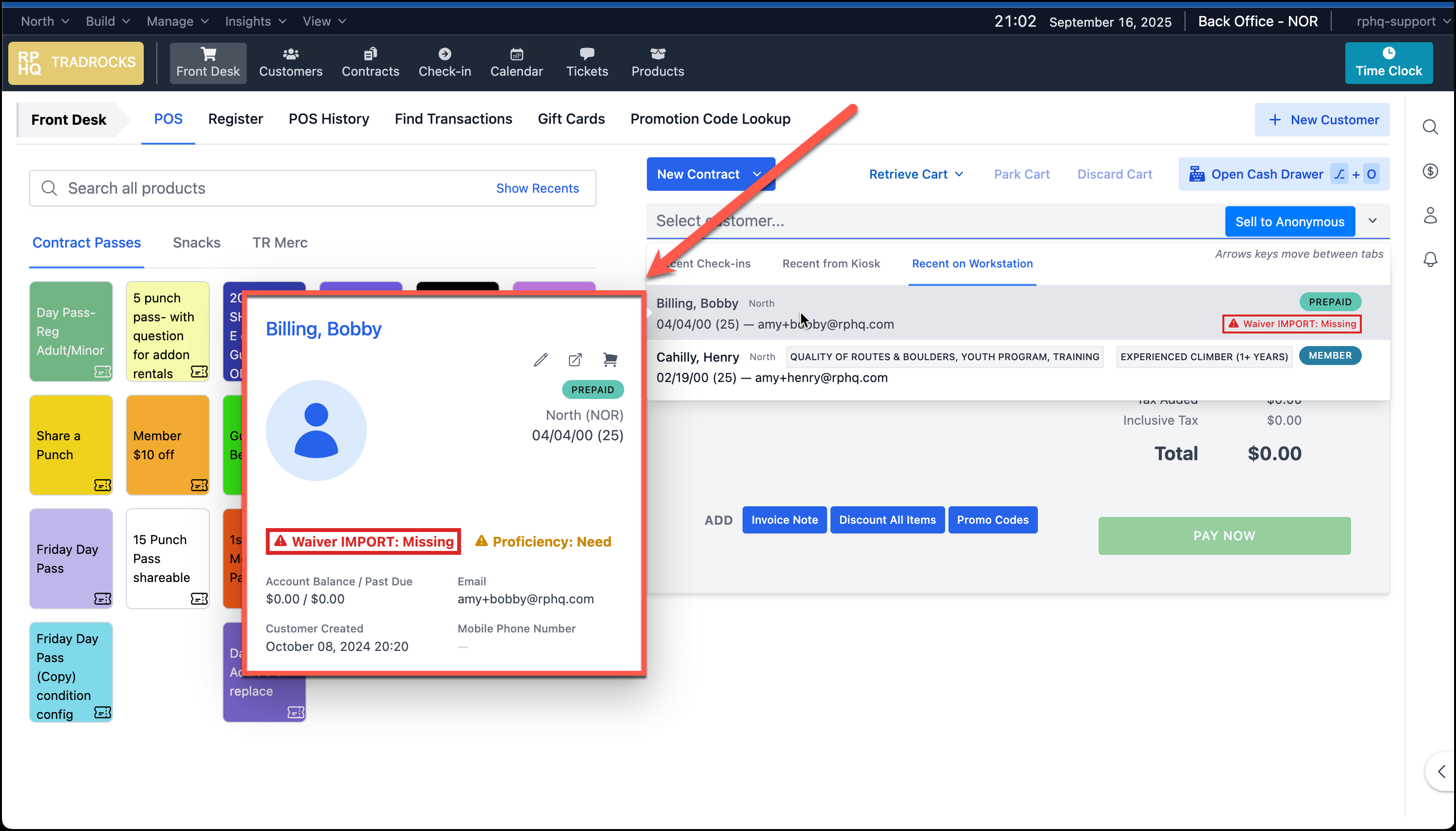The width and height of the screenshot is (1456, 831).
Task: Open the Retrieve Cart dropdown
Action: (x=916, y=174)
